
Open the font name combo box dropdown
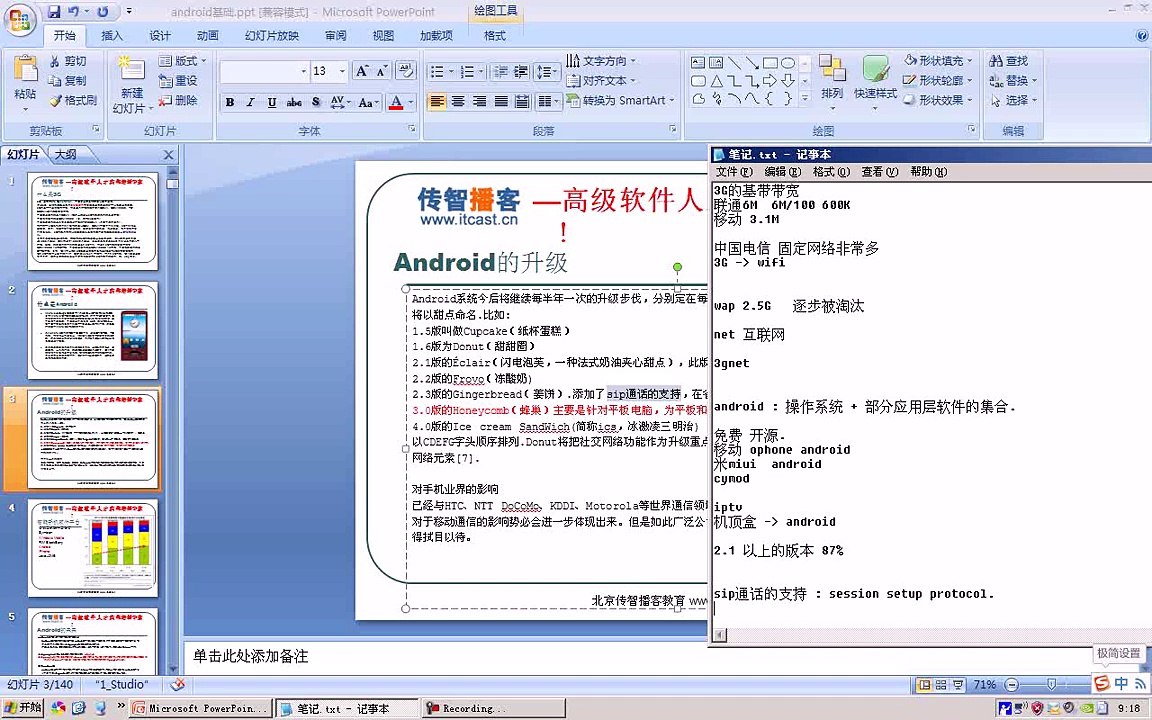click(303, 71)
